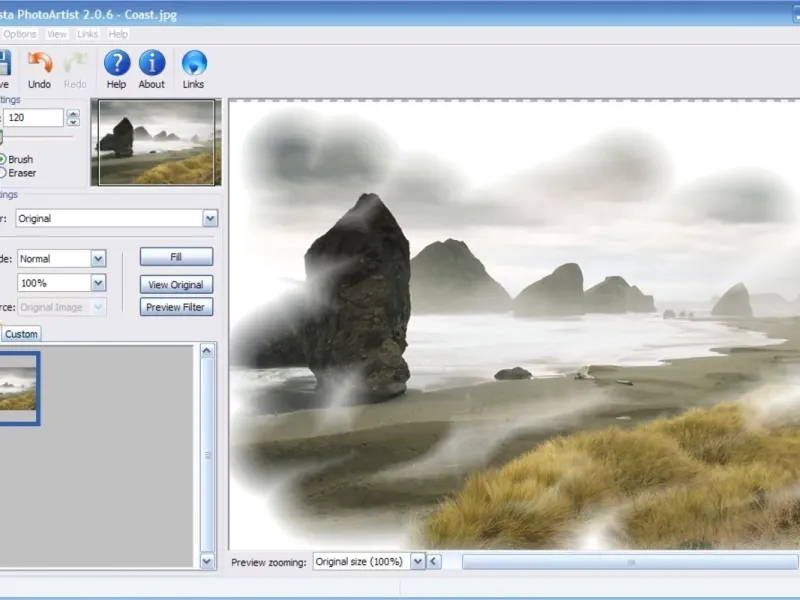Click the brush size slider handle
Image resolution: width=800 pixels, height=600 pixels.
click(x=1, y=138)
